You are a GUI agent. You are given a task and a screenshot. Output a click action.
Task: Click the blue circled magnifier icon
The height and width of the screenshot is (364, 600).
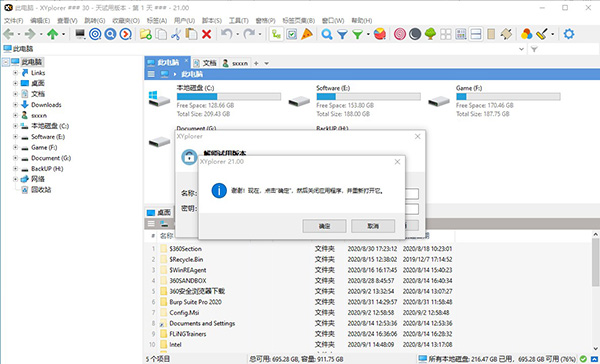click(110, 34)
